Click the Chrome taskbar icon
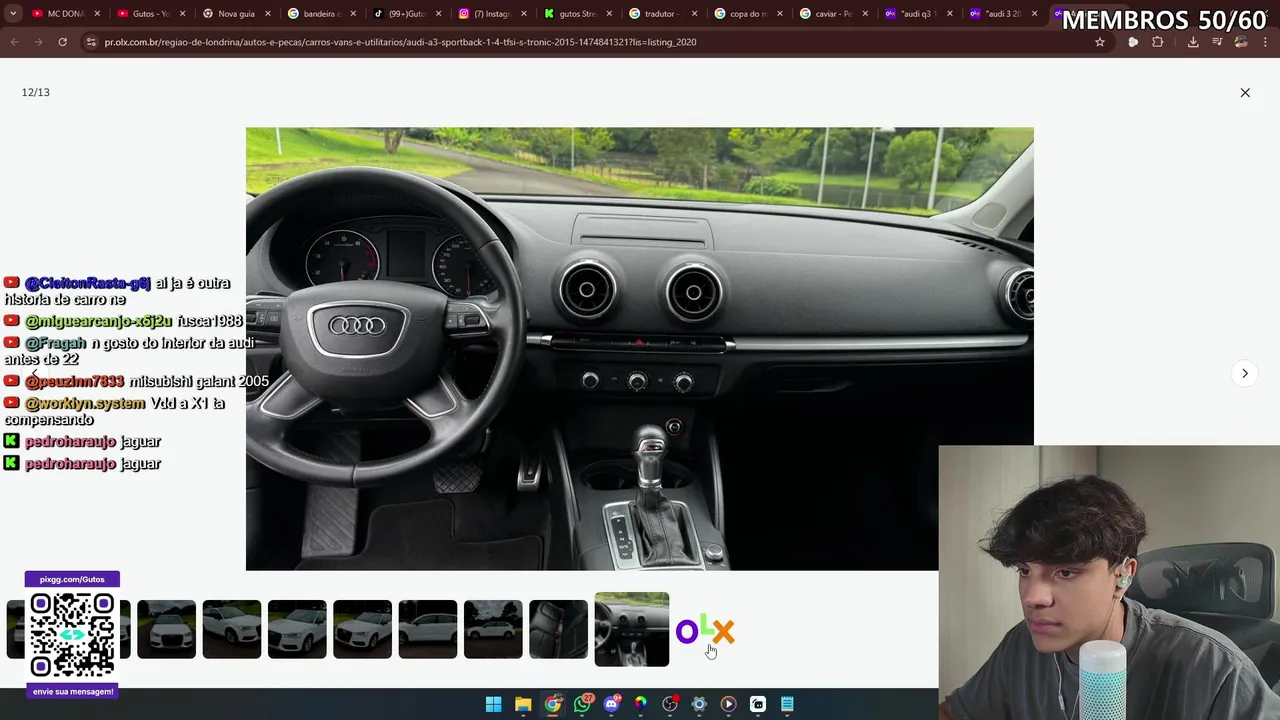 click(x=553, y=704)
